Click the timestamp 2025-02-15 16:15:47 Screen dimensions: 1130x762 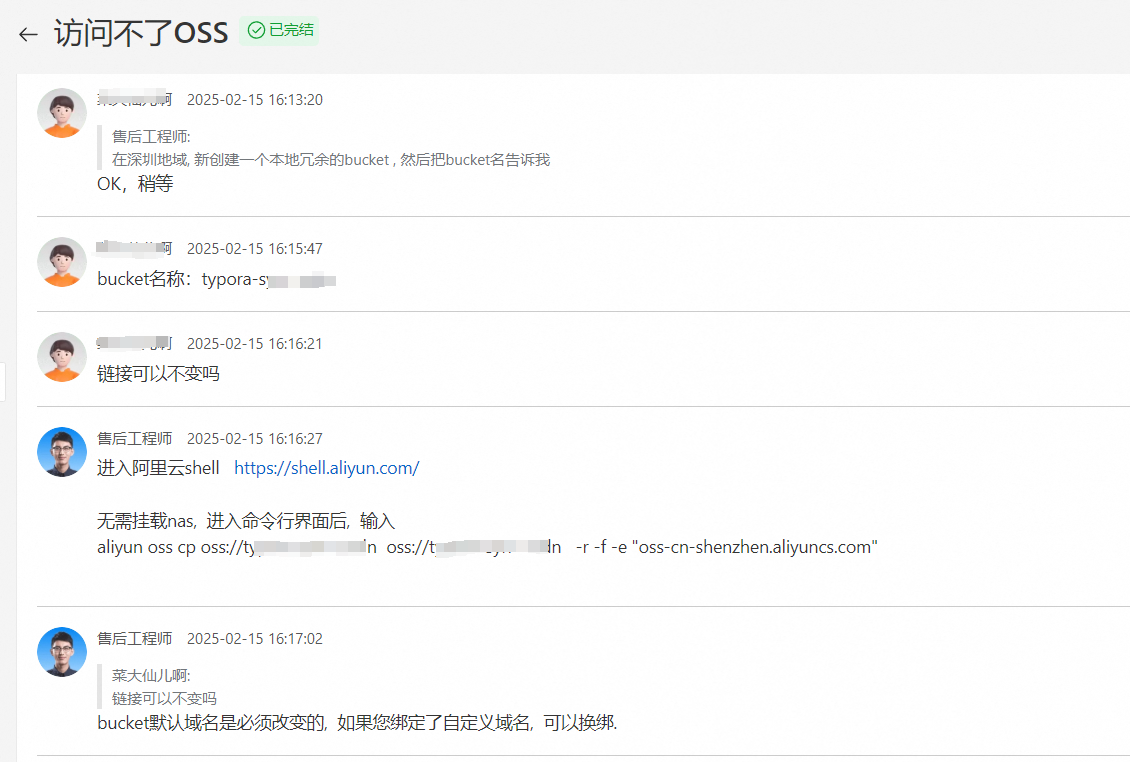pyautogui.click(x=254, y=249)
